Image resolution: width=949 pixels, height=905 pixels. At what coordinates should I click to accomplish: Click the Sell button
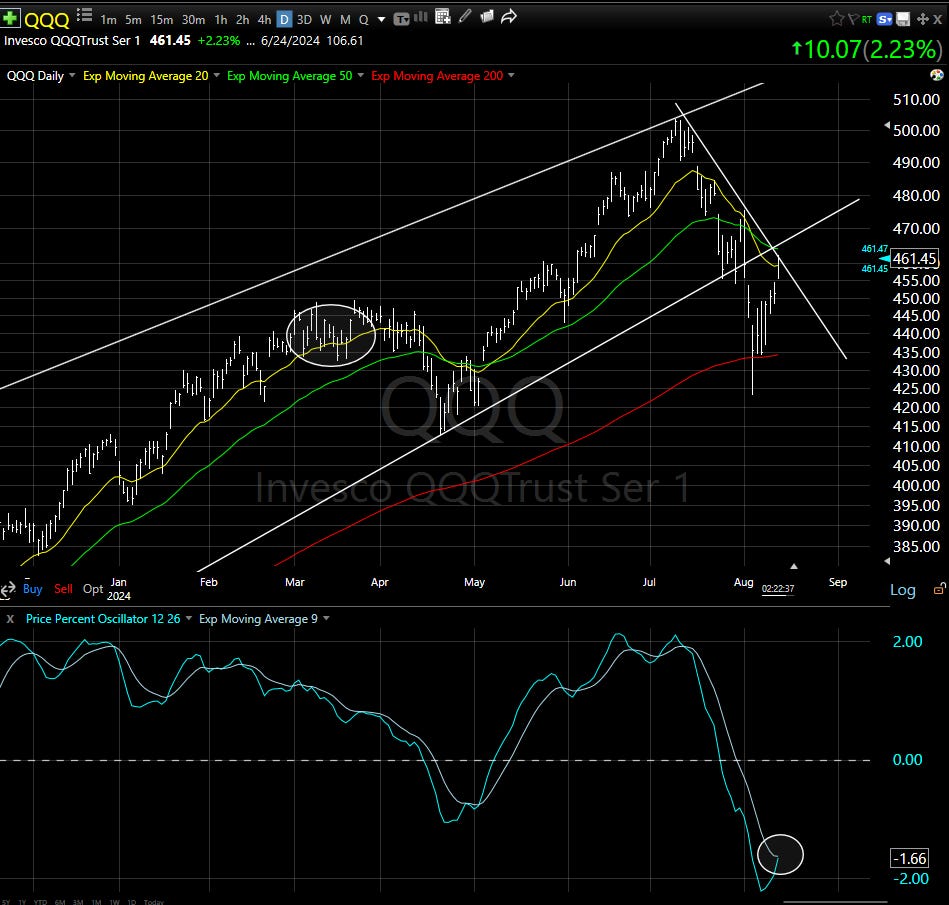point(63,589)
